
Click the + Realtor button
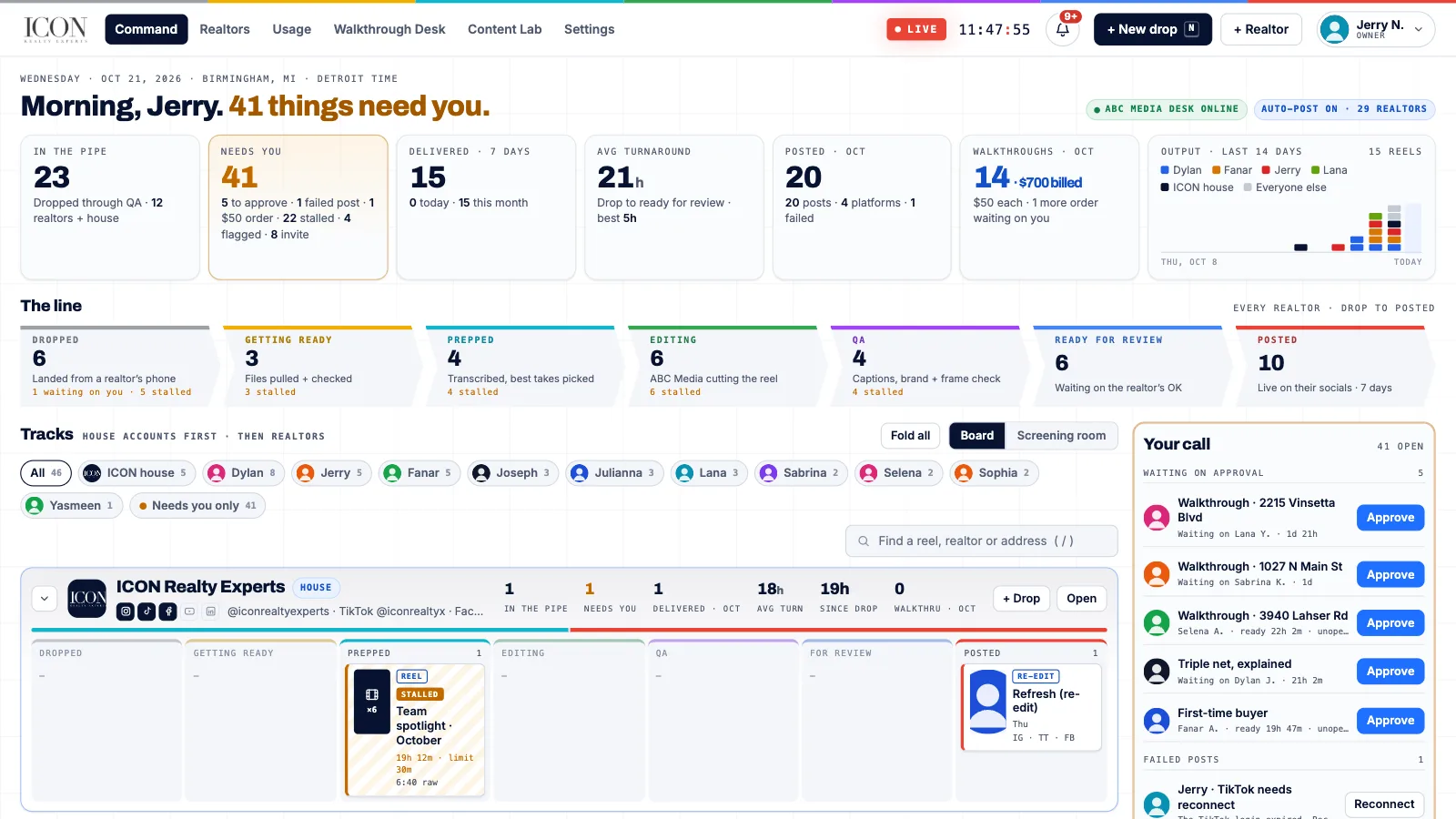click(x=1260, y=29)
